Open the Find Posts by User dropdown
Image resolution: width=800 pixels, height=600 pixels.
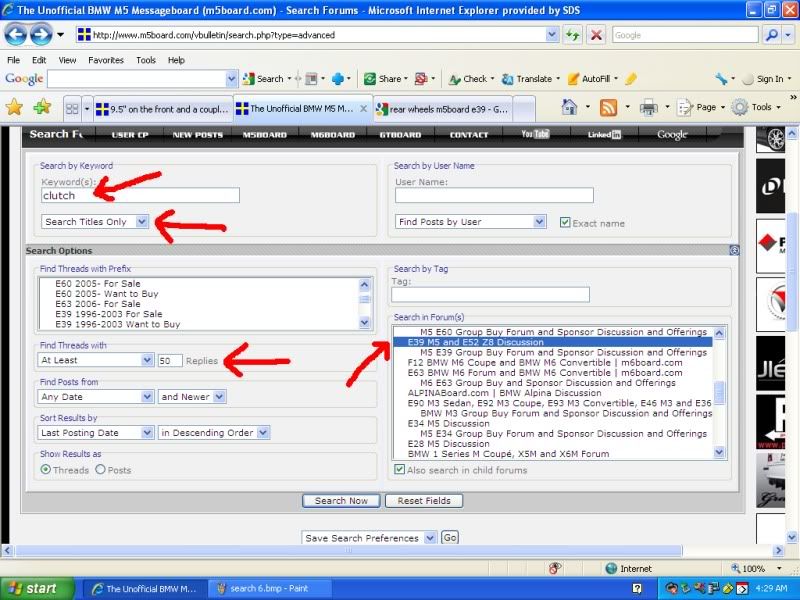(470, 221)
